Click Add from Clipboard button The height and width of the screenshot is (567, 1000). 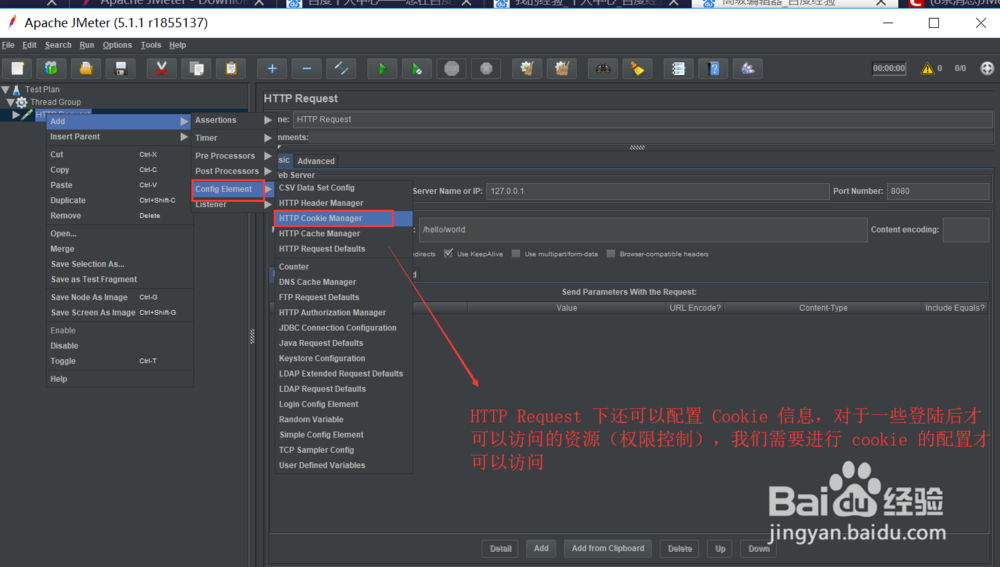pyautogui.click(x=608, y=549)
